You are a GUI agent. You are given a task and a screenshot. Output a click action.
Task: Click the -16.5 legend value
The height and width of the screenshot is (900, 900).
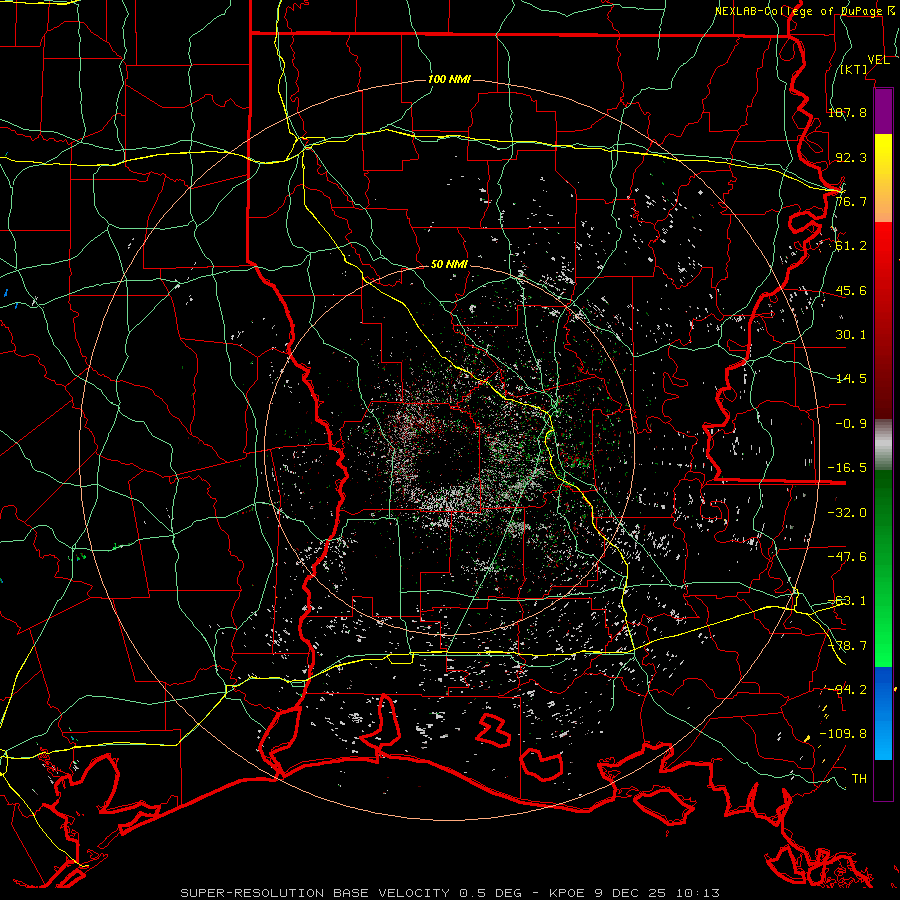pos(847,468)
